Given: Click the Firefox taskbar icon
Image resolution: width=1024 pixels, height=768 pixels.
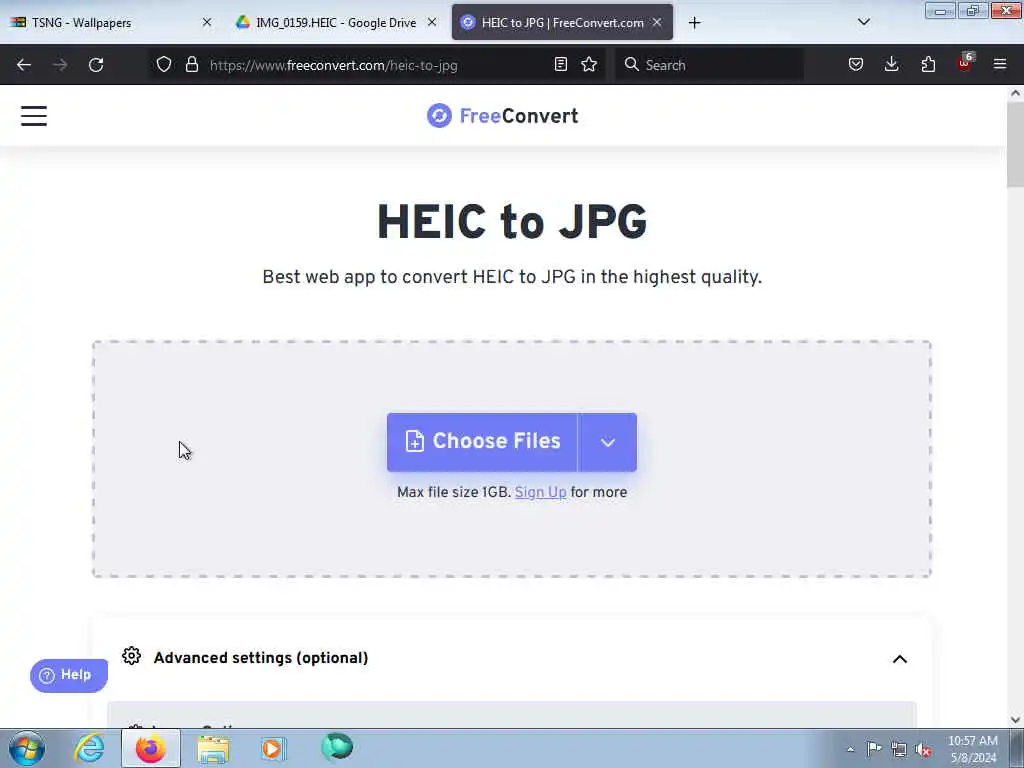Looking at the screenshot, I should click(151, 748).
